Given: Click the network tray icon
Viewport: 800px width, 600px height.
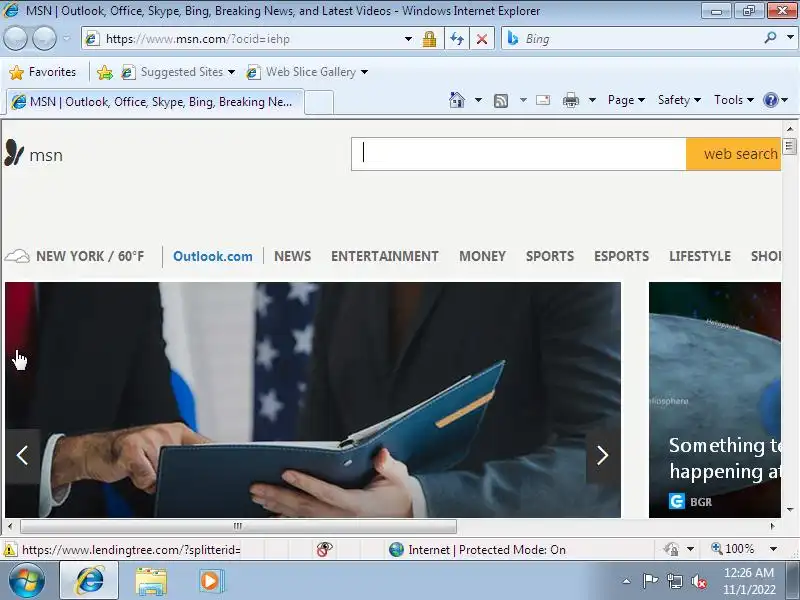Looking at the screenshot, I should click(x=675, y=581).
